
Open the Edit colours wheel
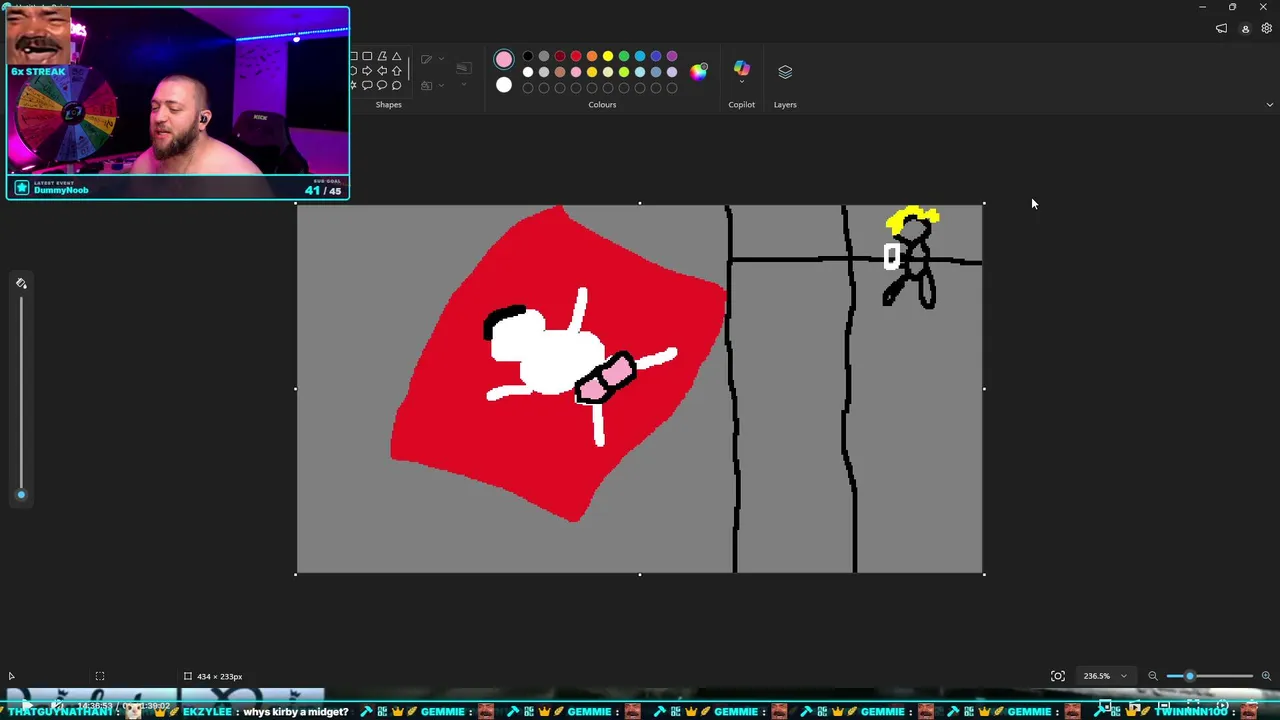(x=699, y=71)
